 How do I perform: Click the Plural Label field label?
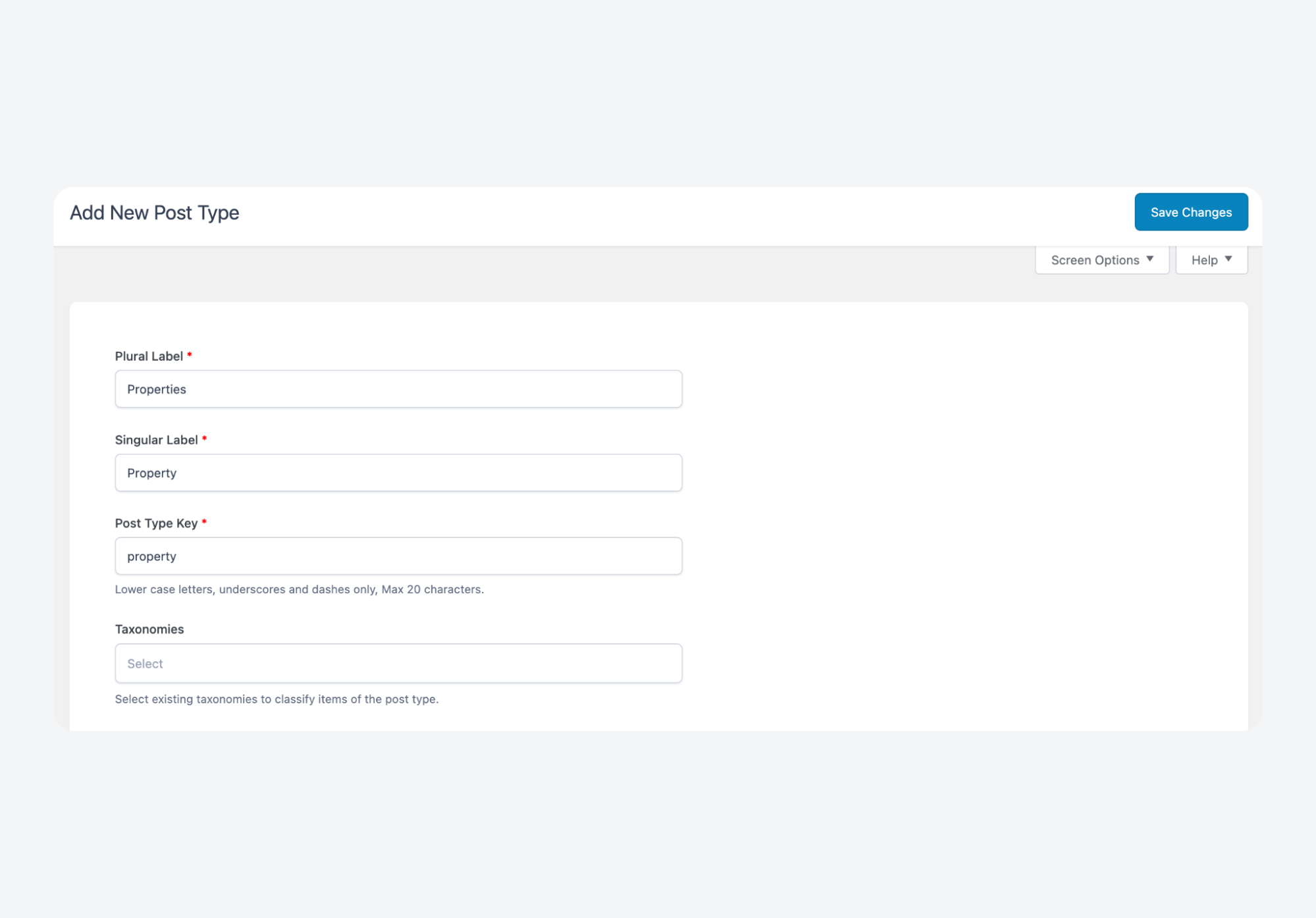[x=149, y=356]
